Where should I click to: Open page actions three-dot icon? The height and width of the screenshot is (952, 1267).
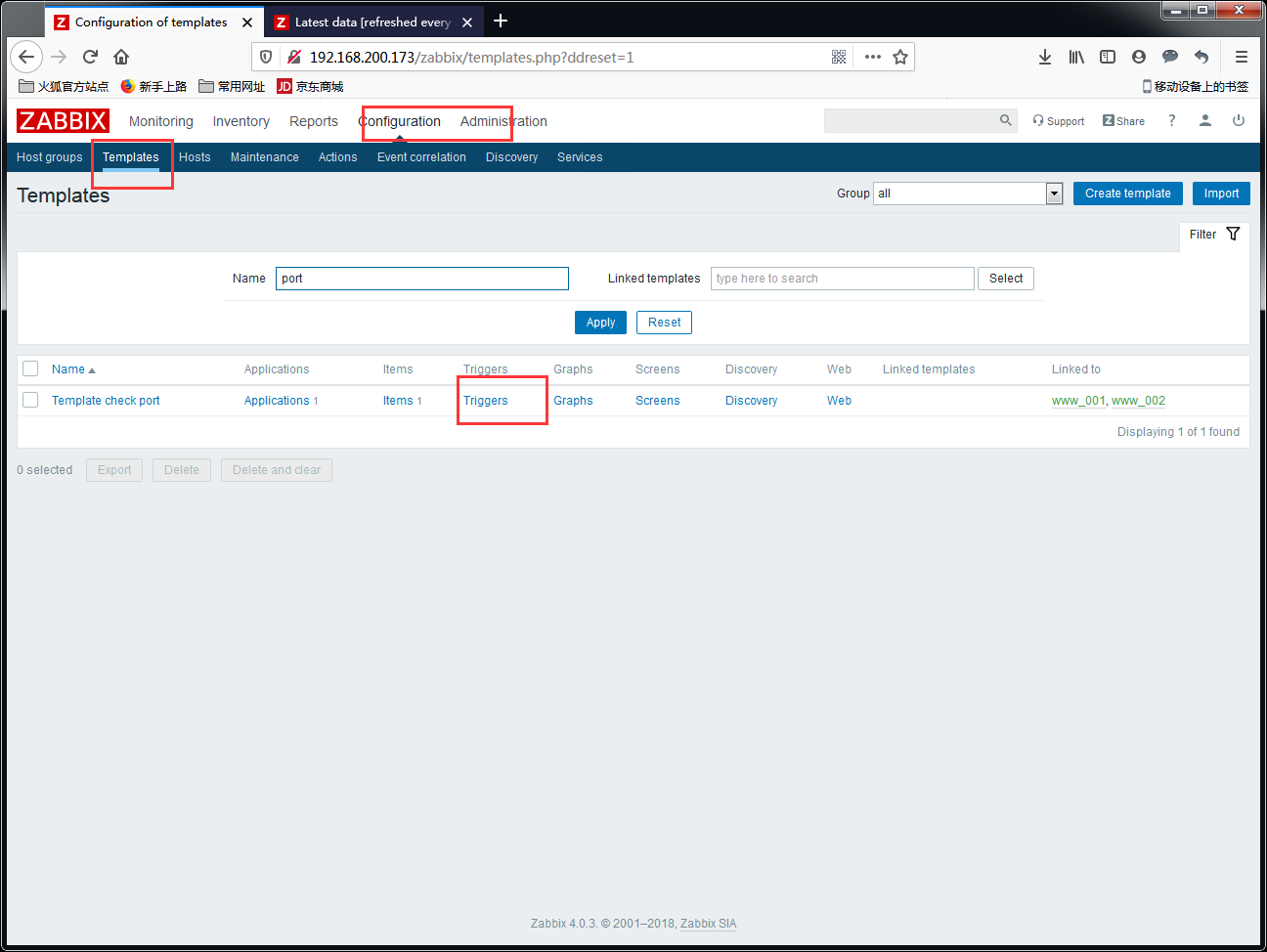tap(873, 57)
